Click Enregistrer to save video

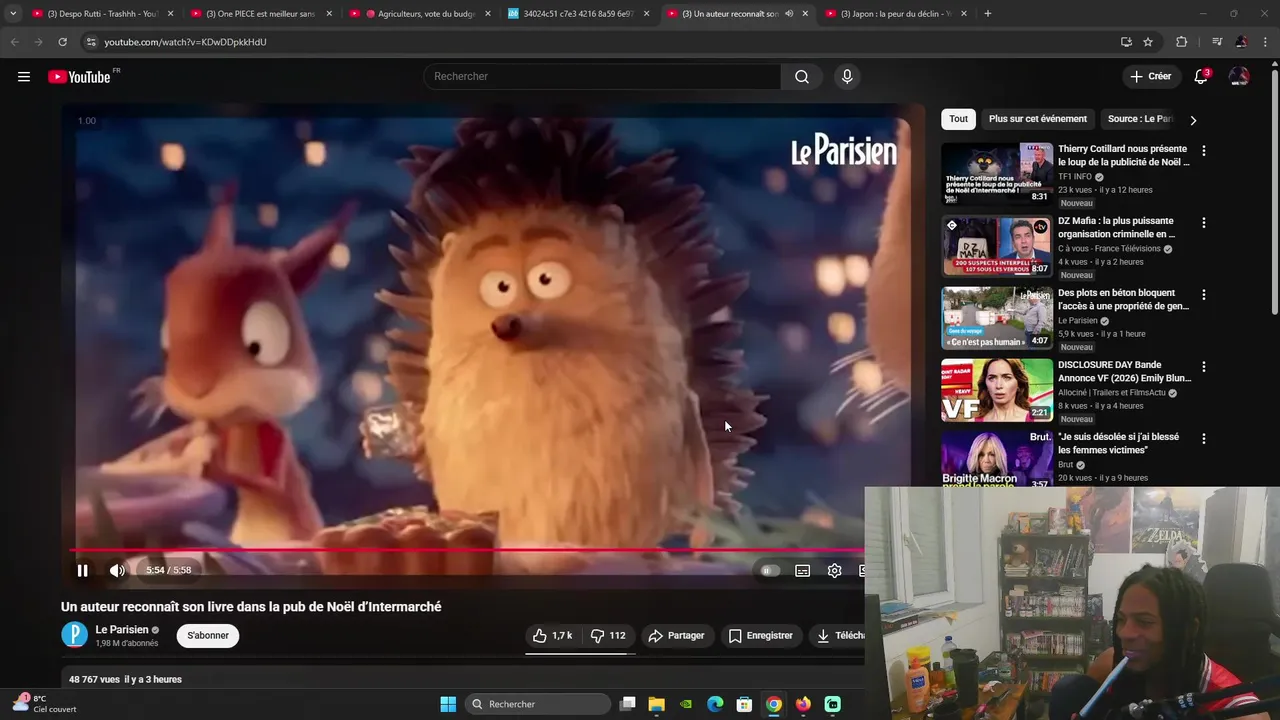(760, 635)
